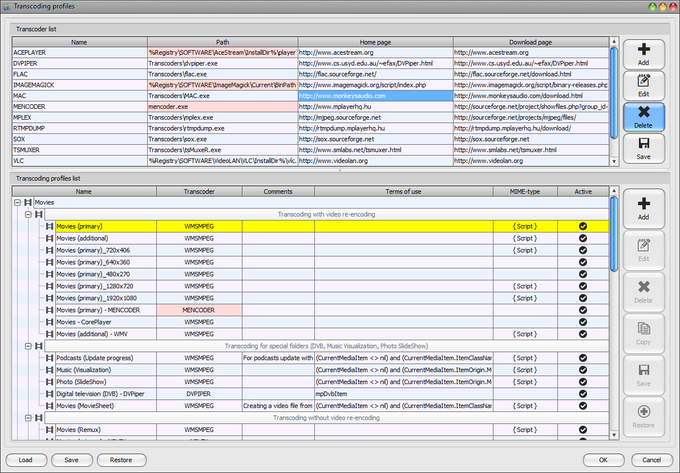
Task: Select http://www.monkeysaudio.com home page cell
Action: tap(376, 96)
